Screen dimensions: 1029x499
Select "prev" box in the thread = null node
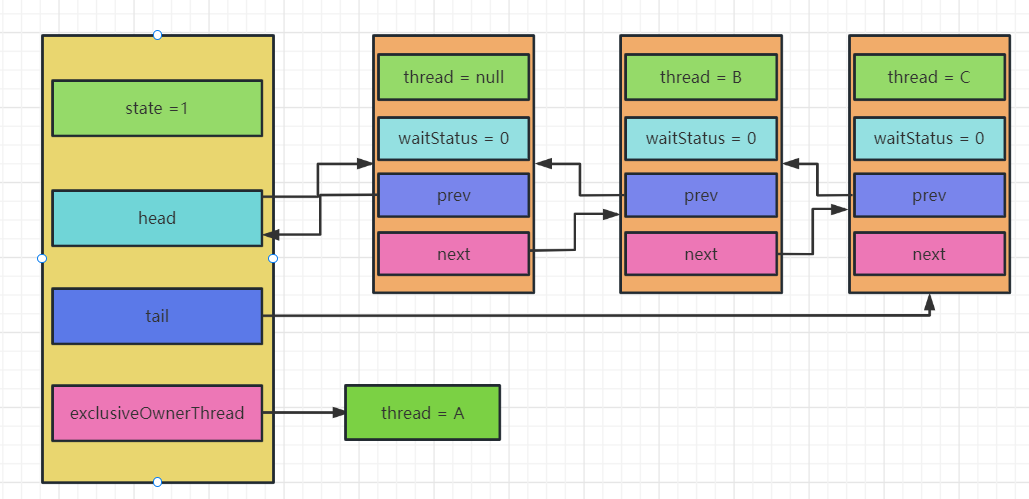(453, 196)
